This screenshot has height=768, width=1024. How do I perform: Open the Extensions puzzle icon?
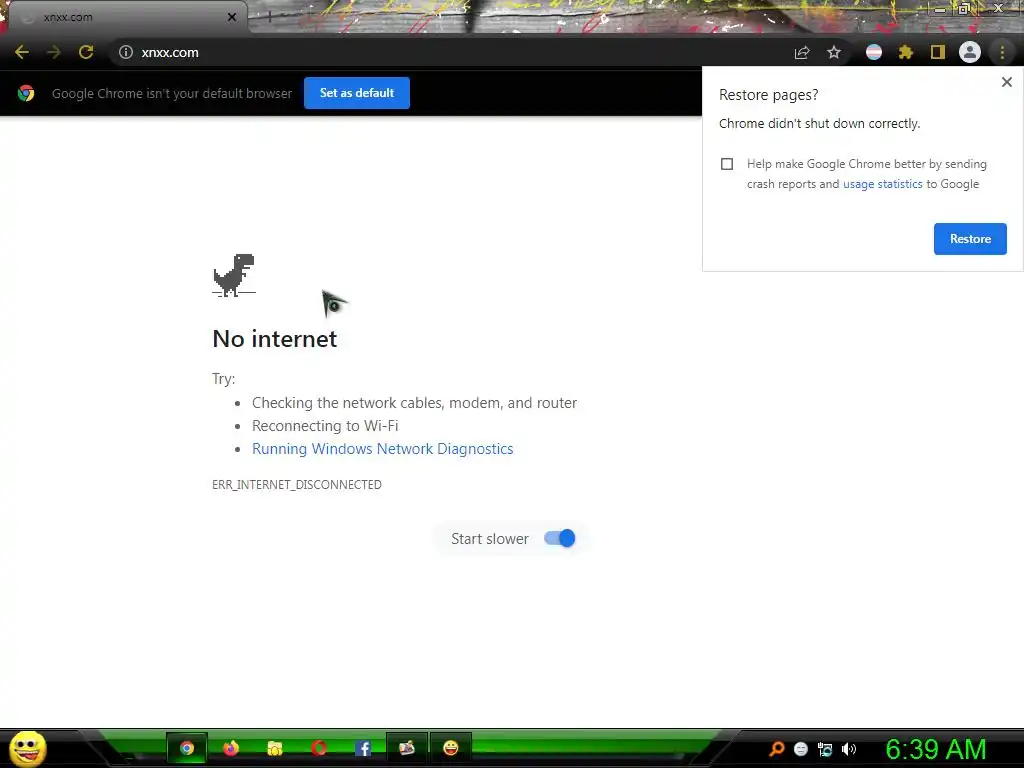coord(906,52)
